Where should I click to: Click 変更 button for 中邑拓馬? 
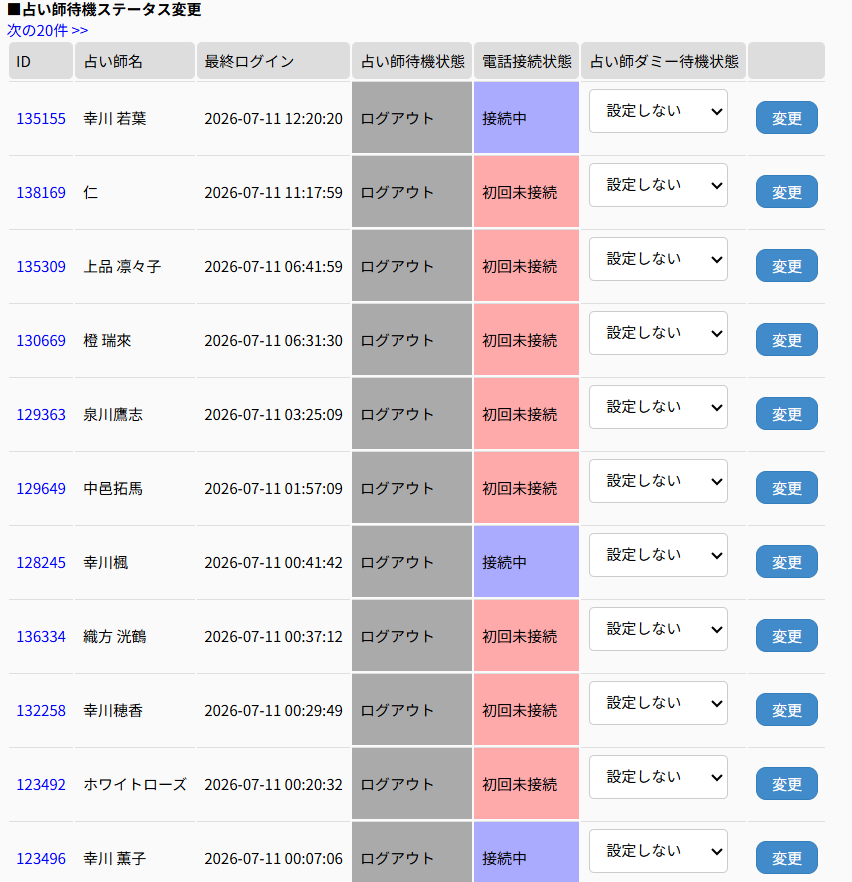[x=786, y=488]
